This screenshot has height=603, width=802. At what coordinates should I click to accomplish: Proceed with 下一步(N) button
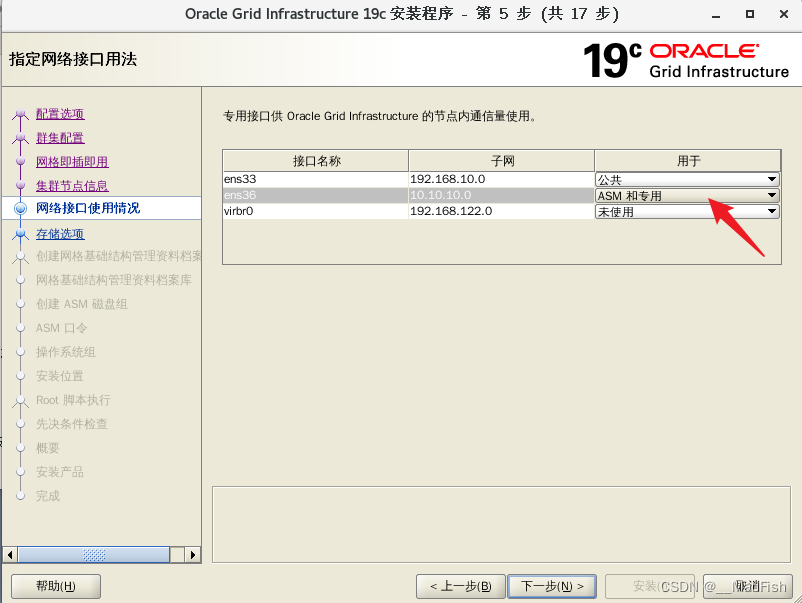click(x=552, y=586)
